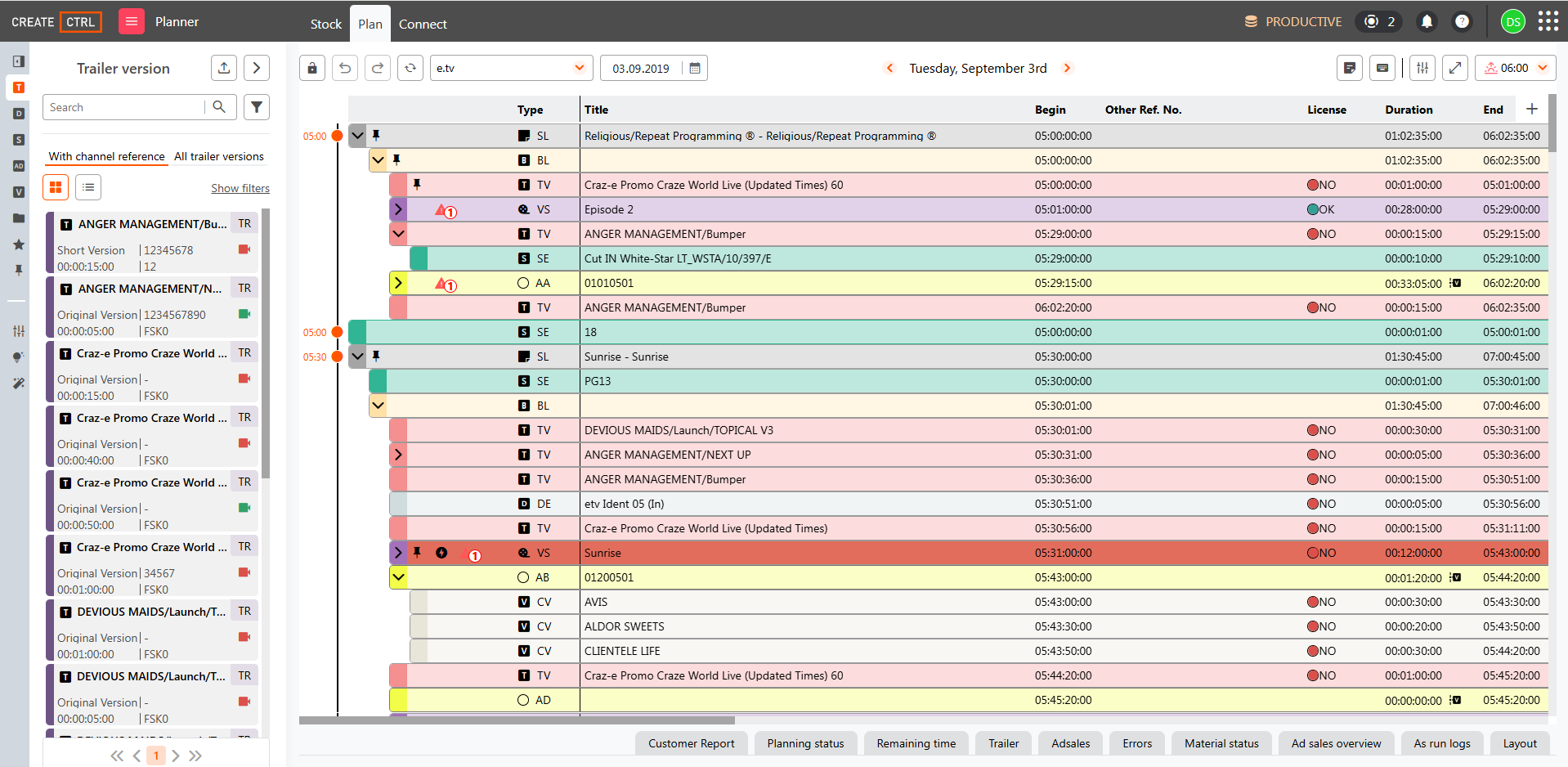
Task: Go to previous day arrow
Action: (x=889, y=68)
